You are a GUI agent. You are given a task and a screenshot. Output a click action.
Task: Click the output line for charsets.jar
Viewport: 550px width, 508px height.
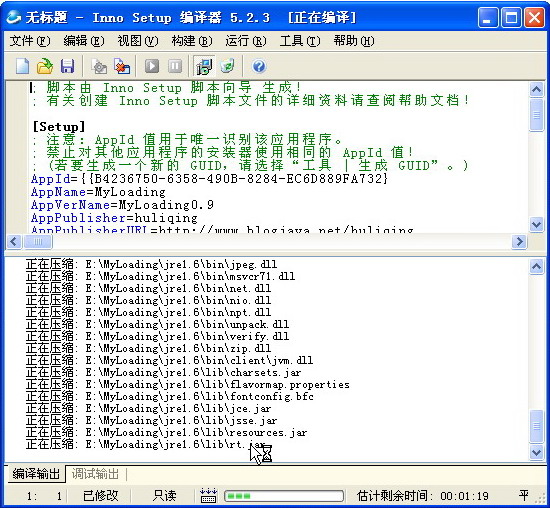coord(163,372)
